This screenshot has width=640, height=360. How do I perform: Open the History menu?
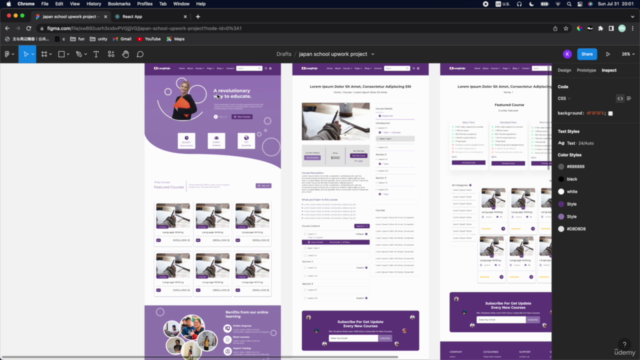(93, 4)
